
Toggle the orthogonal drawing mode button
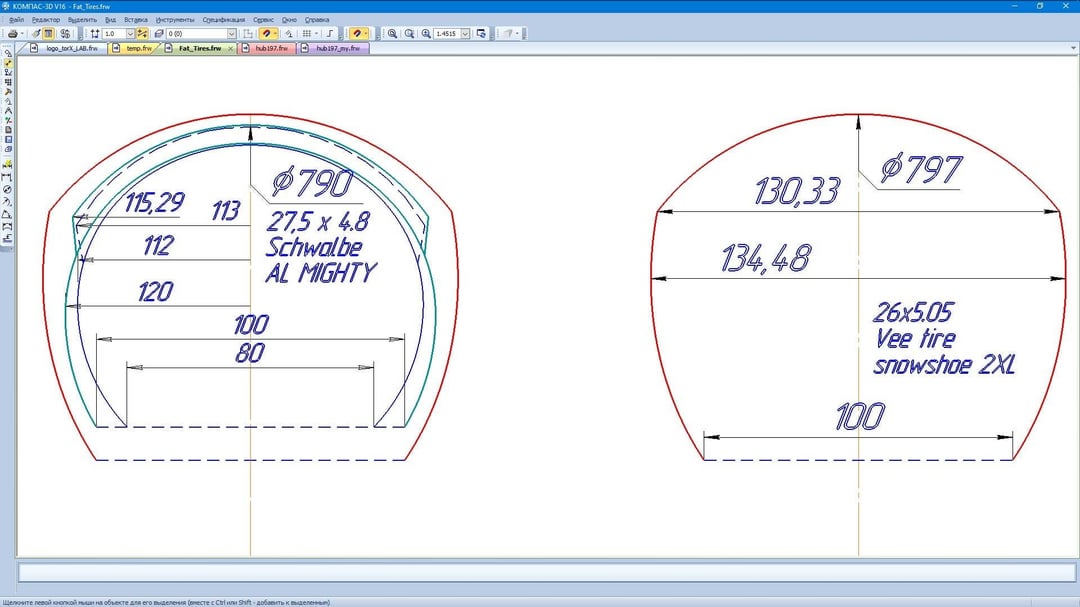pyautogui.click(x=331, y=33)
